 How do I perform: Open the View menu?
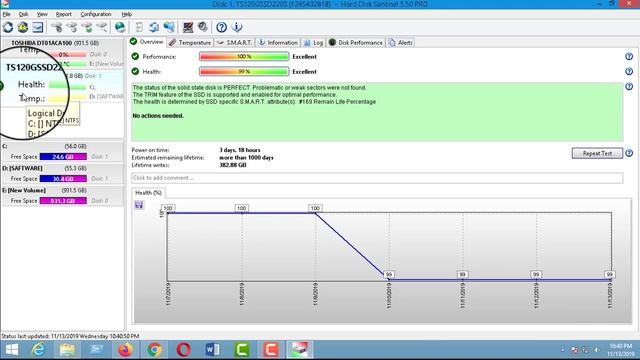coord(42,14)
